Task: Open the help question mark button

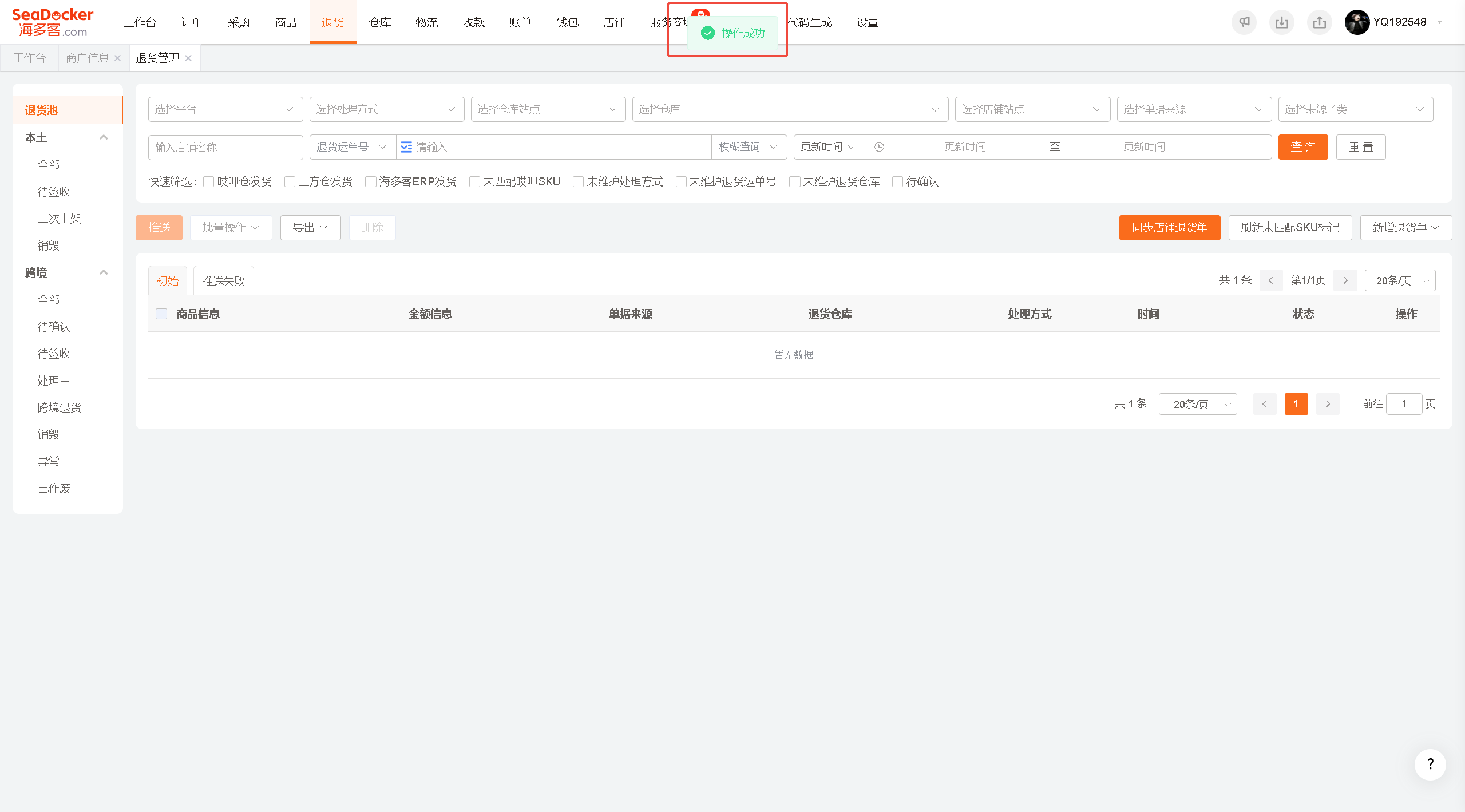Action: point(1430,764)
